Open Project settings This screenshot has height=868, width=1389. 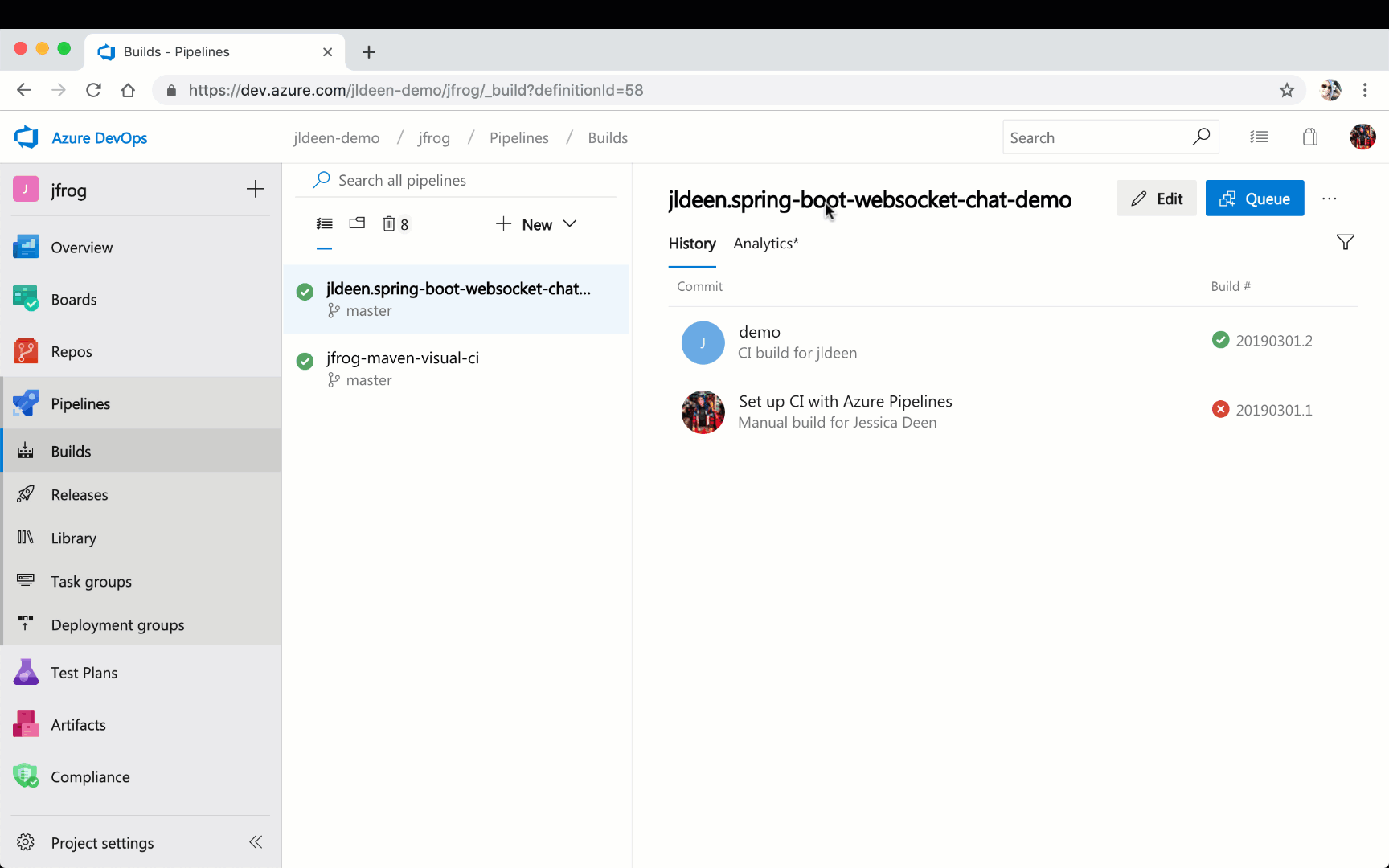coord(102,843)
